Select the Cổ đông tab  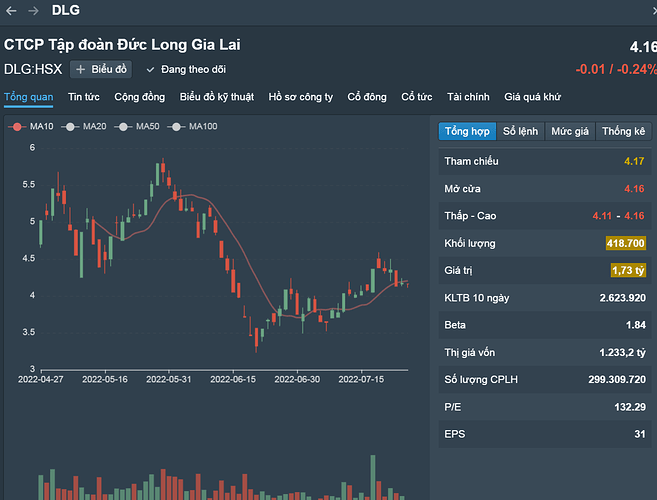(x=367, y=97)
